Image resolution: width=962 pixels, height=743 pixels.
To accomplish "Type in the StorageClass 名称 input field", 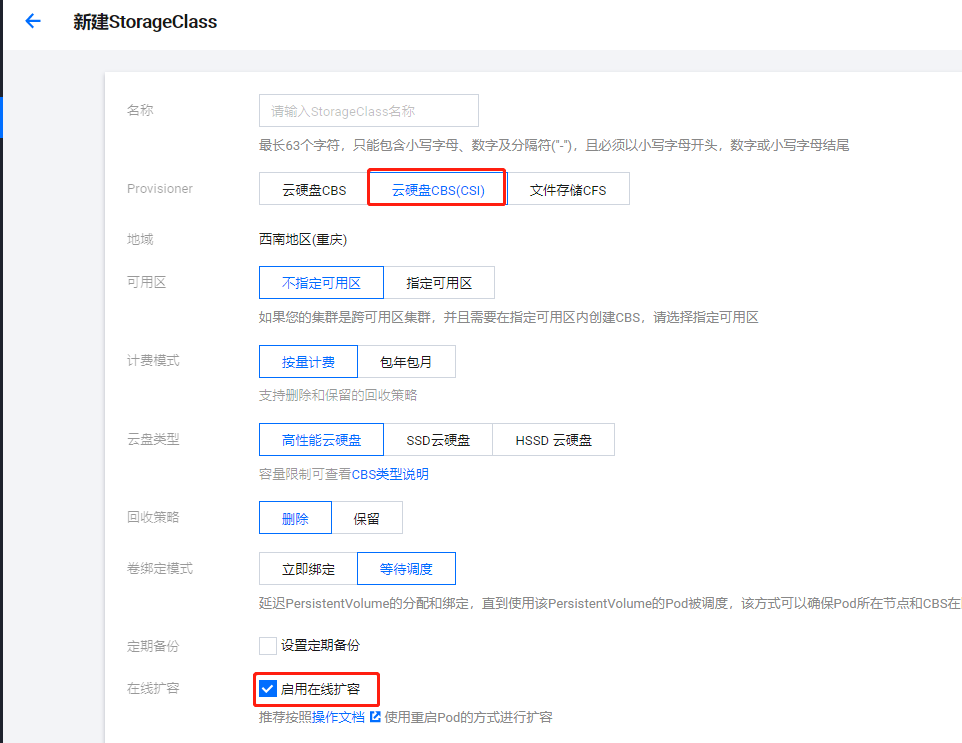I will pos(368,111).
